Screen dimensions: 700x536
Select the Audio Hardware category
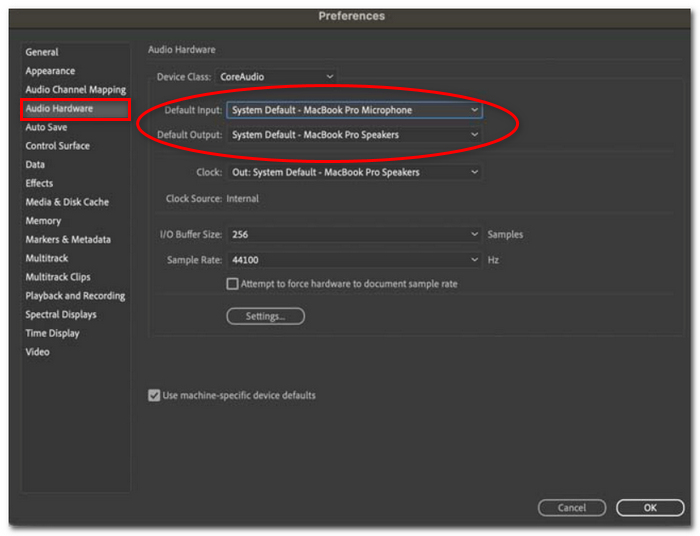click(x=75, y=109)
